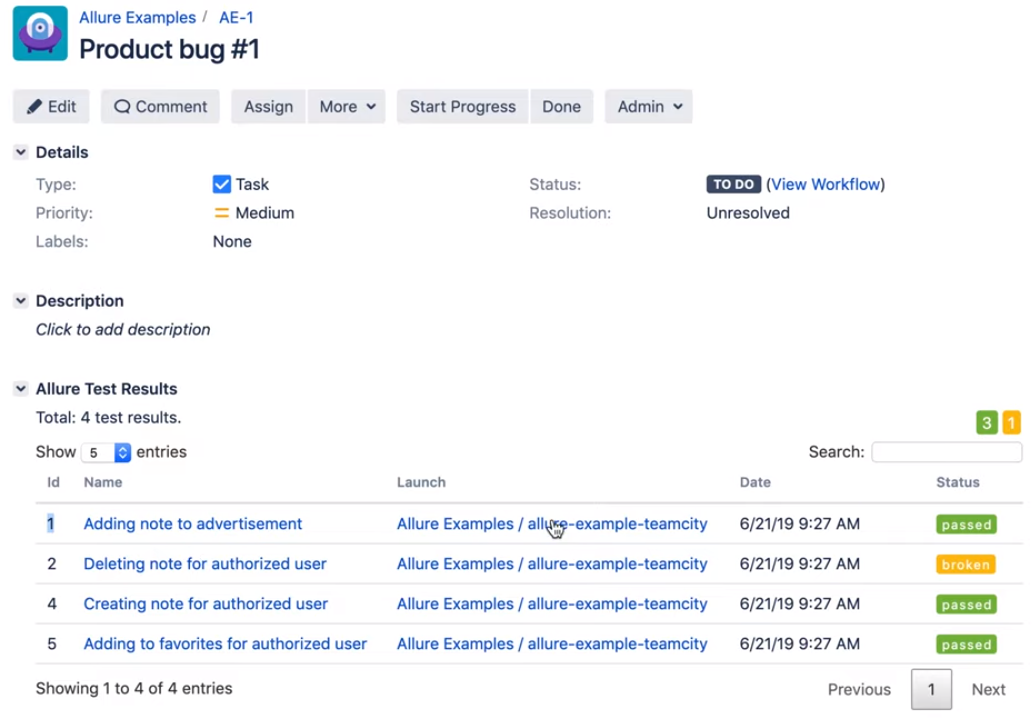Collapse the Description section
1034x722 pixels.
pos(21,301)
